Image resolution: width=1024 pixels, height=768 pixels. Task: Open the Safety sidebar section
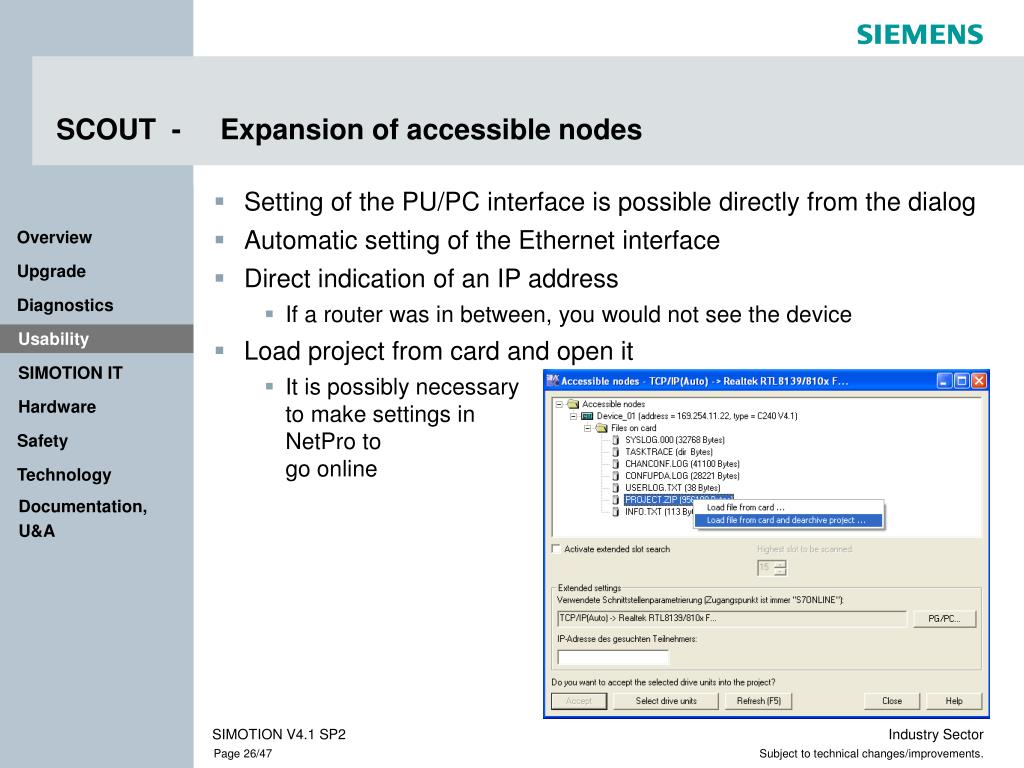[42, 441]
